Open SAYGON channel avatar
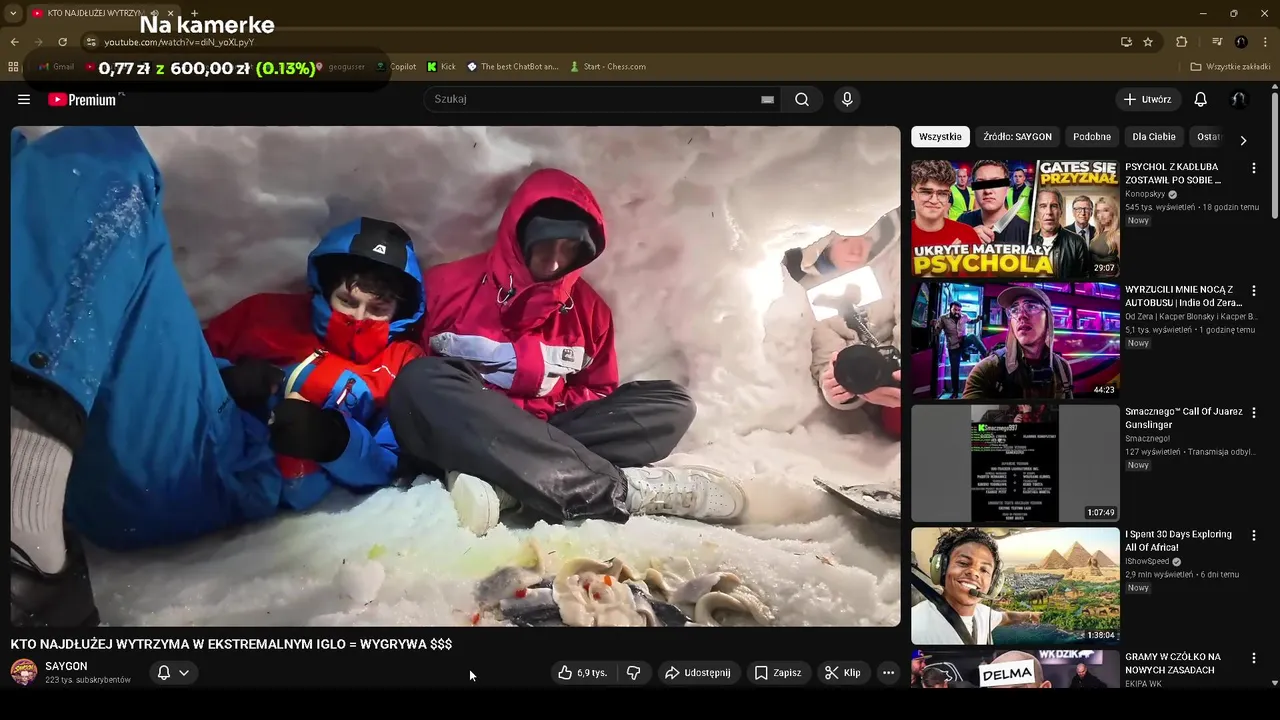 click(x=24, y=672)
